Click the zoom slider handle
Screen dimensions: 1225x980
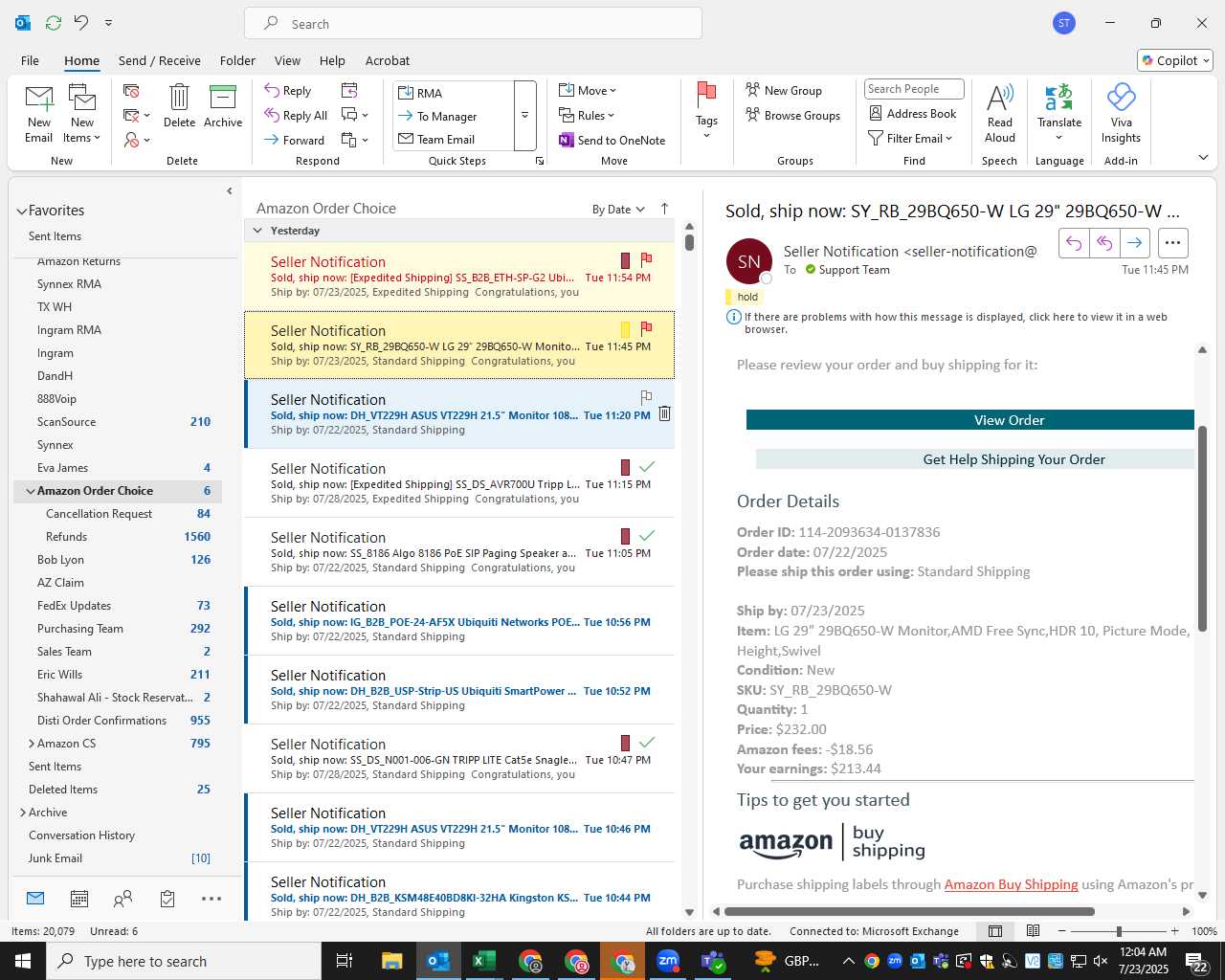[x=1119, y=931]
